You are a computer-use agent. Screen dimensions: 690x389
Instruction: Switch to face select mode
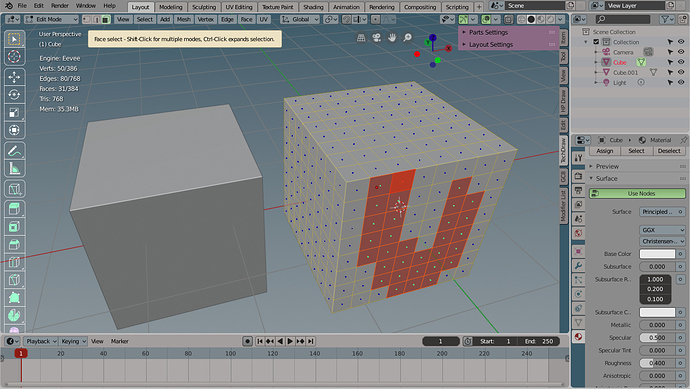(105, 19)
